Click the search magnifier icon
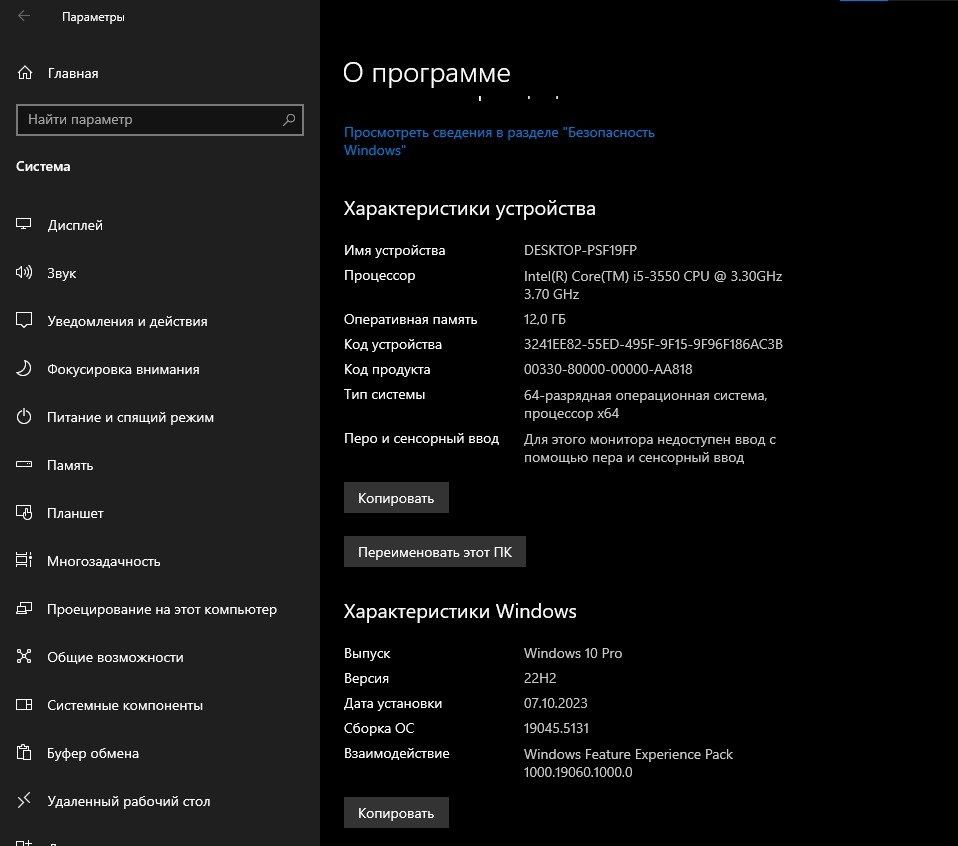Image resolution: width=958 pixels, height=846 pixels. click(x=289, y=120)
